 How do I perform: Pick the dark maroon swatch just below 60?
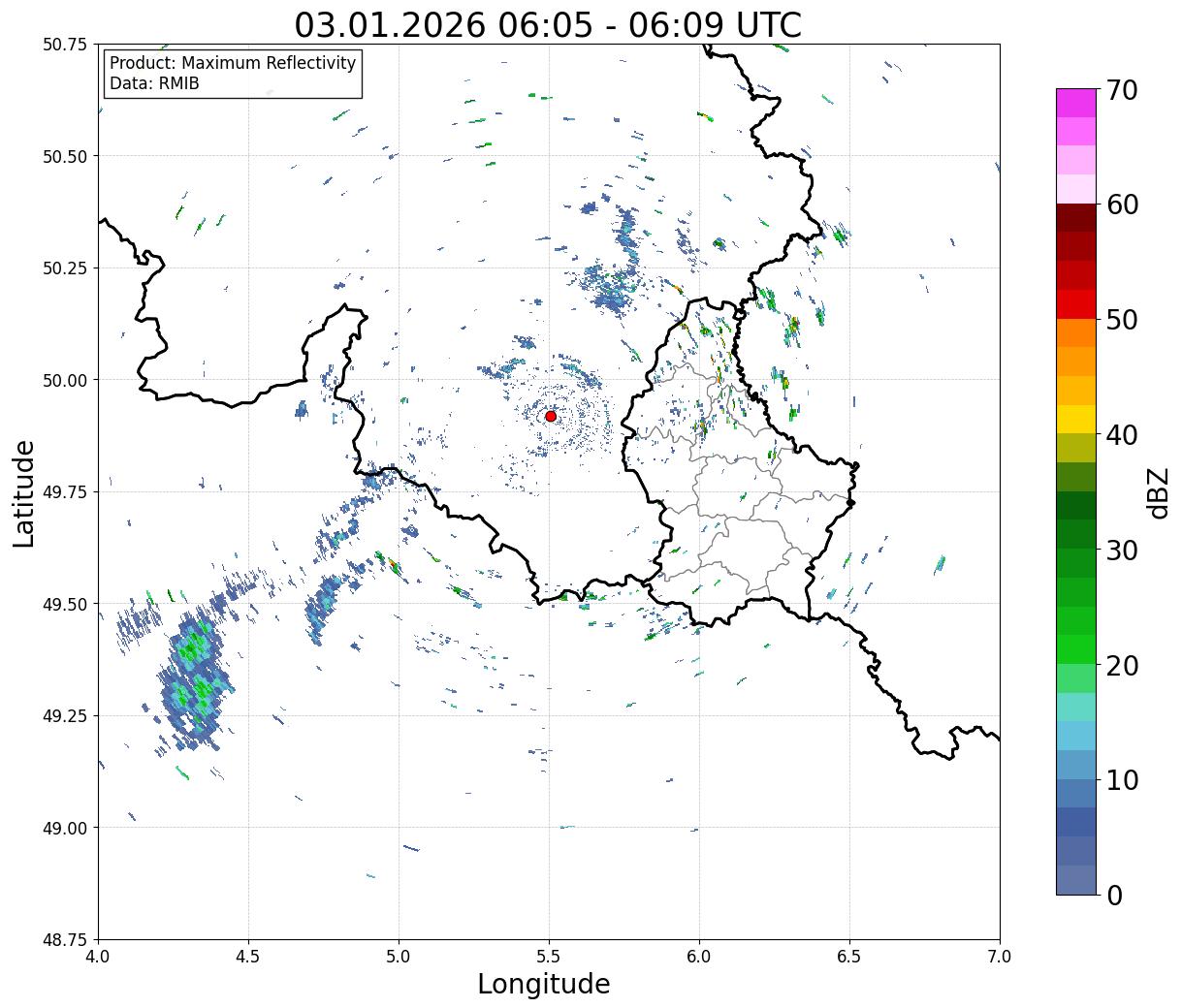tap(1076, 217)
